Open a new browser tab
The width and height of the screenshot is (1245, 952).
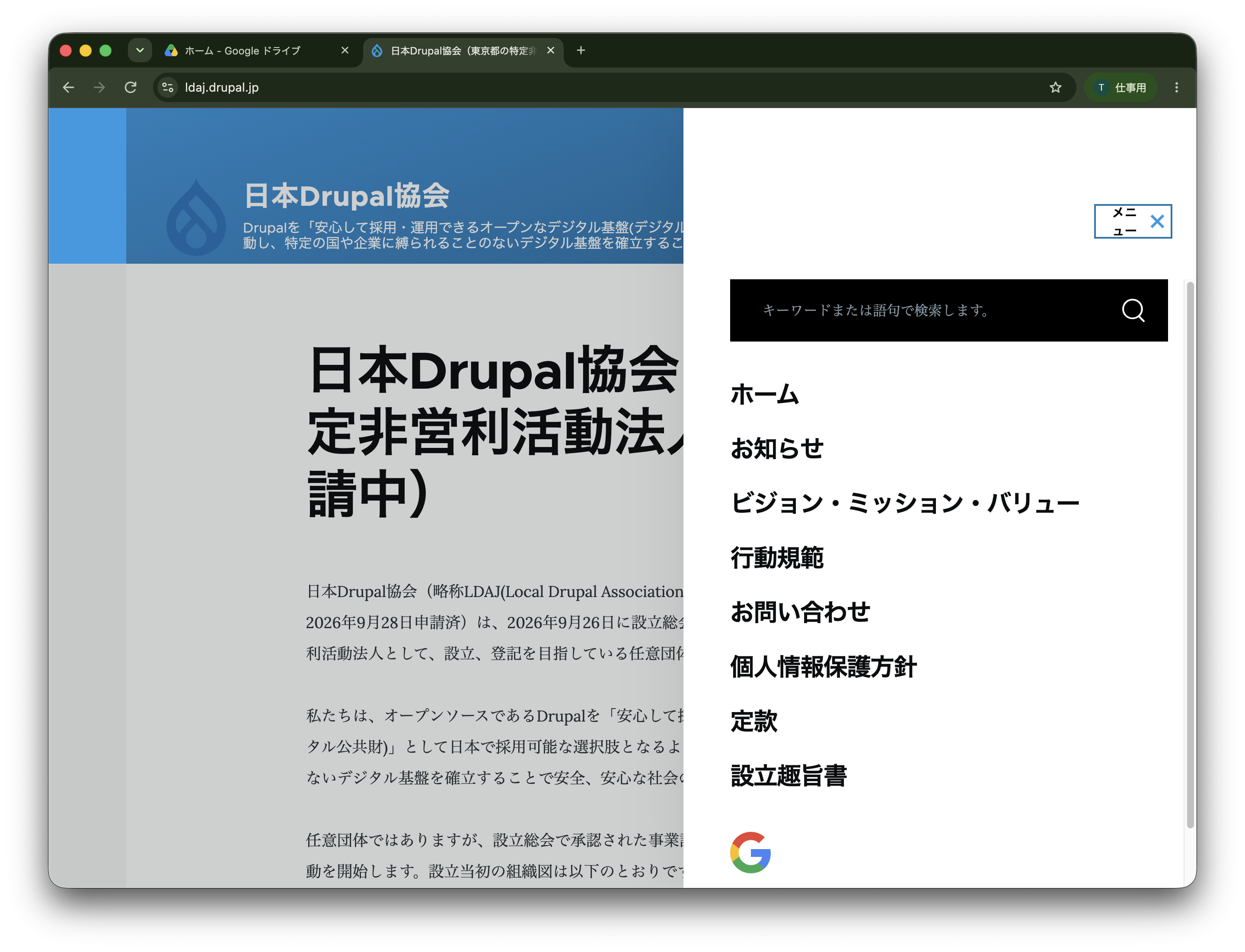coord(581,51)
